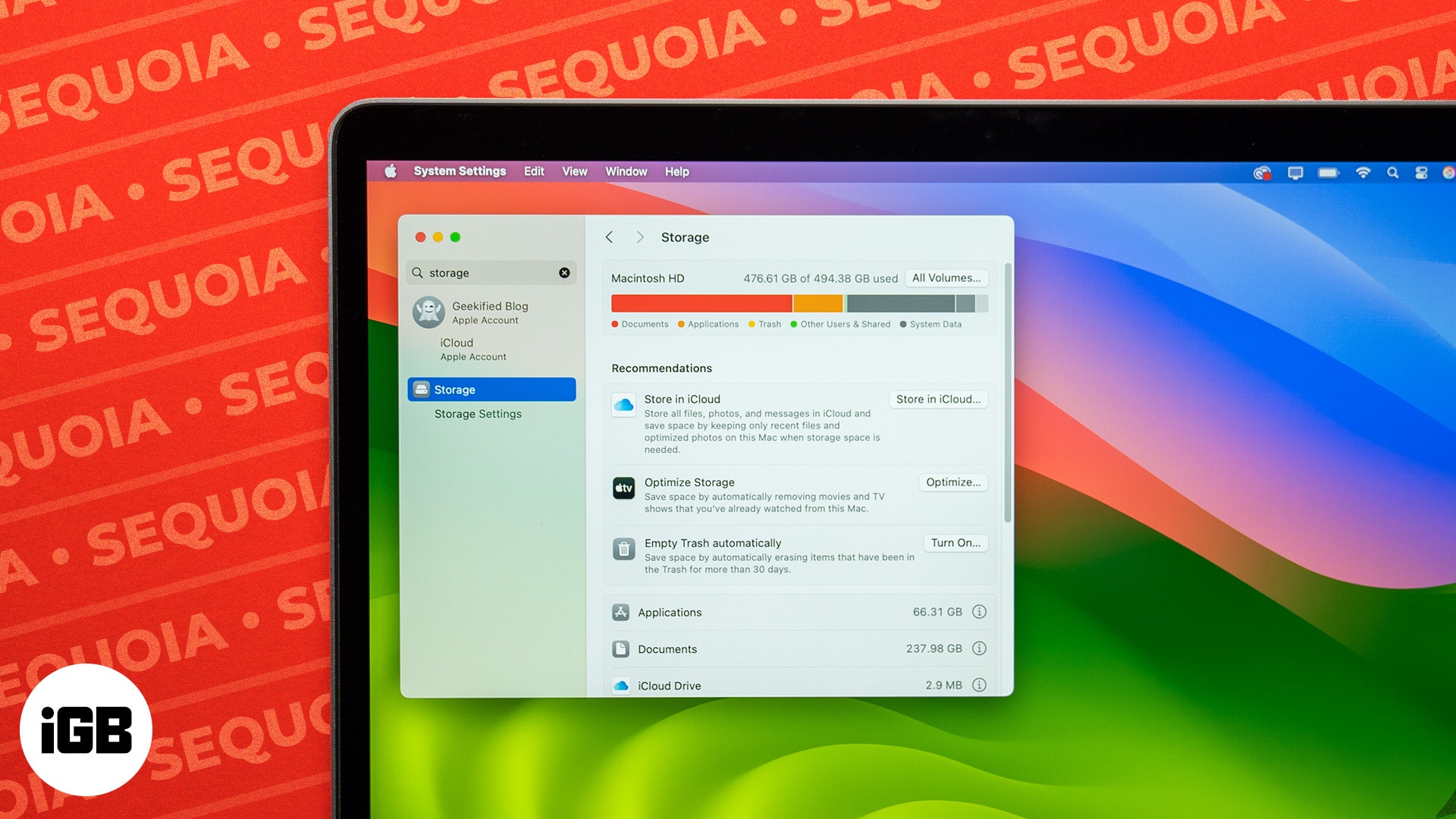Click the All Volumes dropdown button
The image size is (1456, 819).
click(x=946, y=277)
